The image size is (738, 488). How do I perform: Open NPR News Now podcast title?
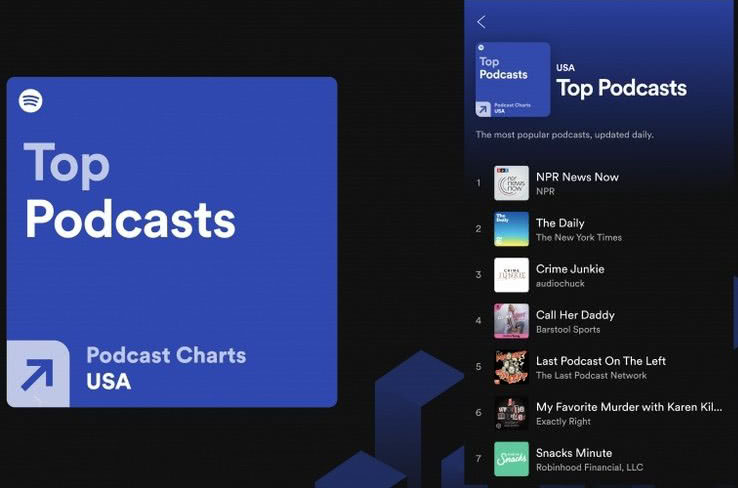click(x=577, y=177)
